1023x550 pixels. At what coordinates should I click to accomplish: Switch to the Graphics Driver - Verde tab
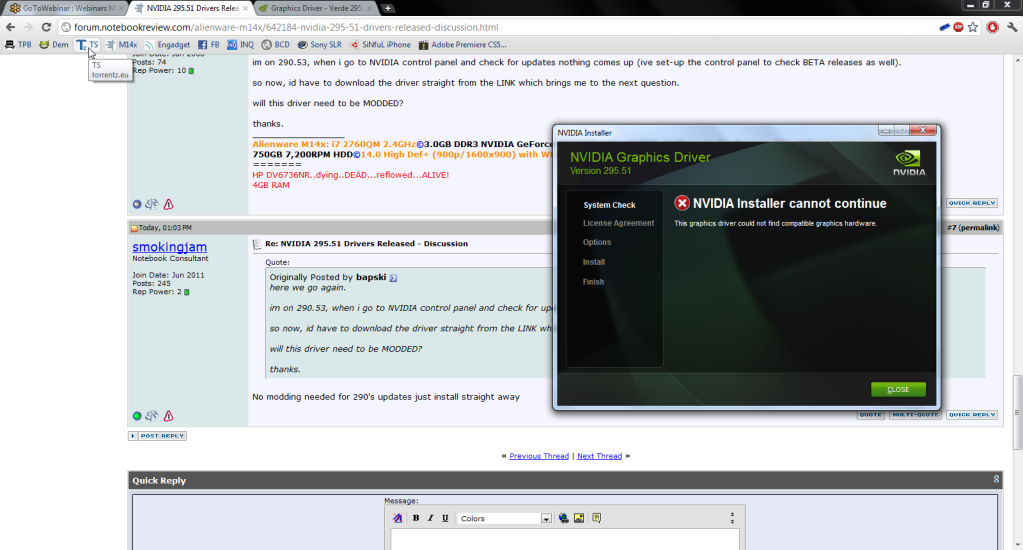pos(316,8)
